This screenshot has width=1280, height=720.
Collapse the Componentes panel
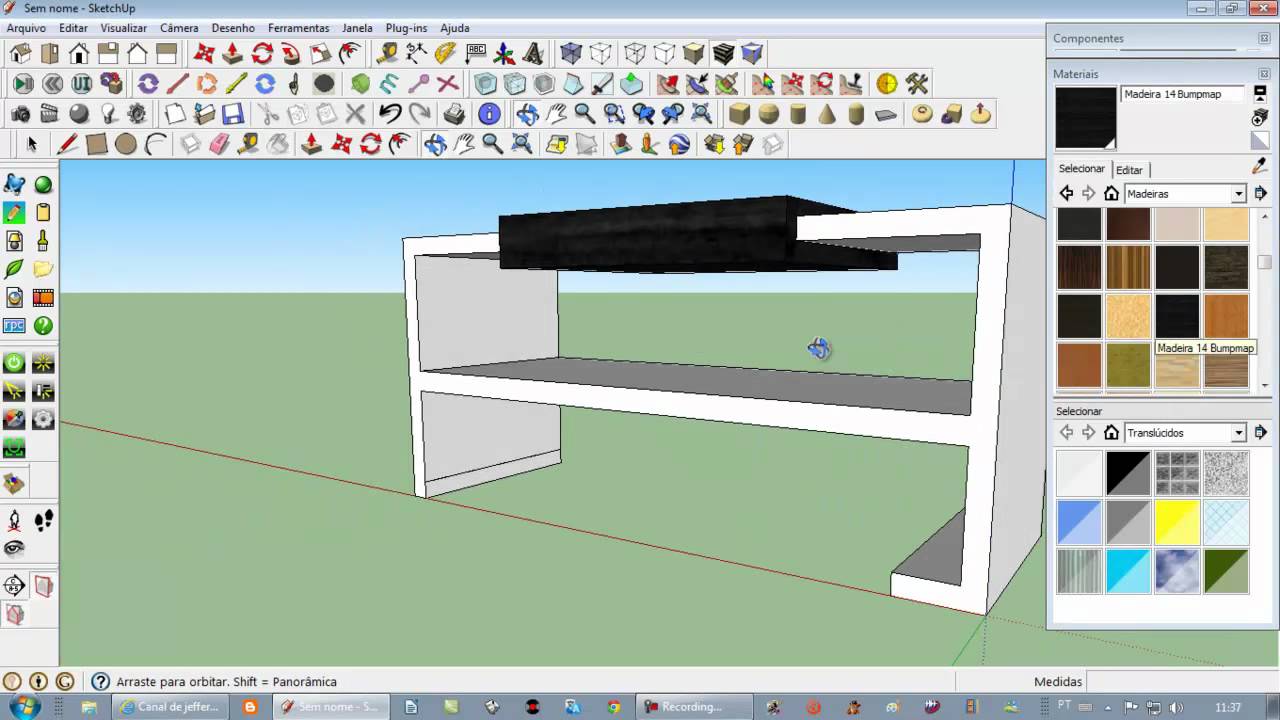pyautogui.click(x=1264, y=39)
